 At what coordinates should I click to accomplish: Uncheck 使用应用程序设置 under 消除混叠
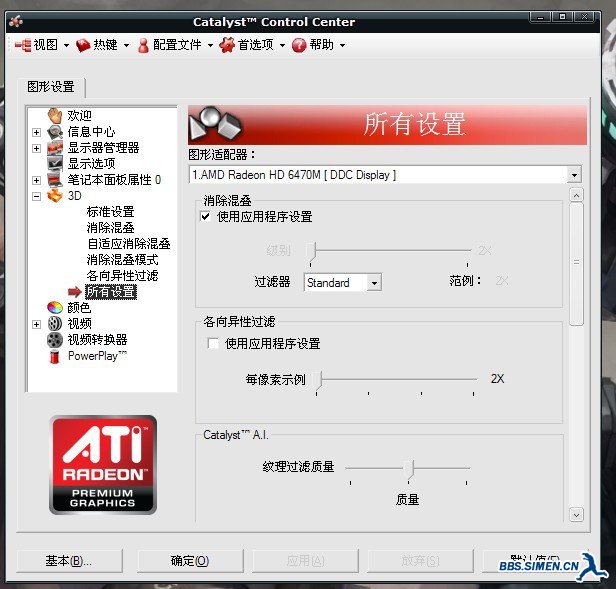(205, 217)
